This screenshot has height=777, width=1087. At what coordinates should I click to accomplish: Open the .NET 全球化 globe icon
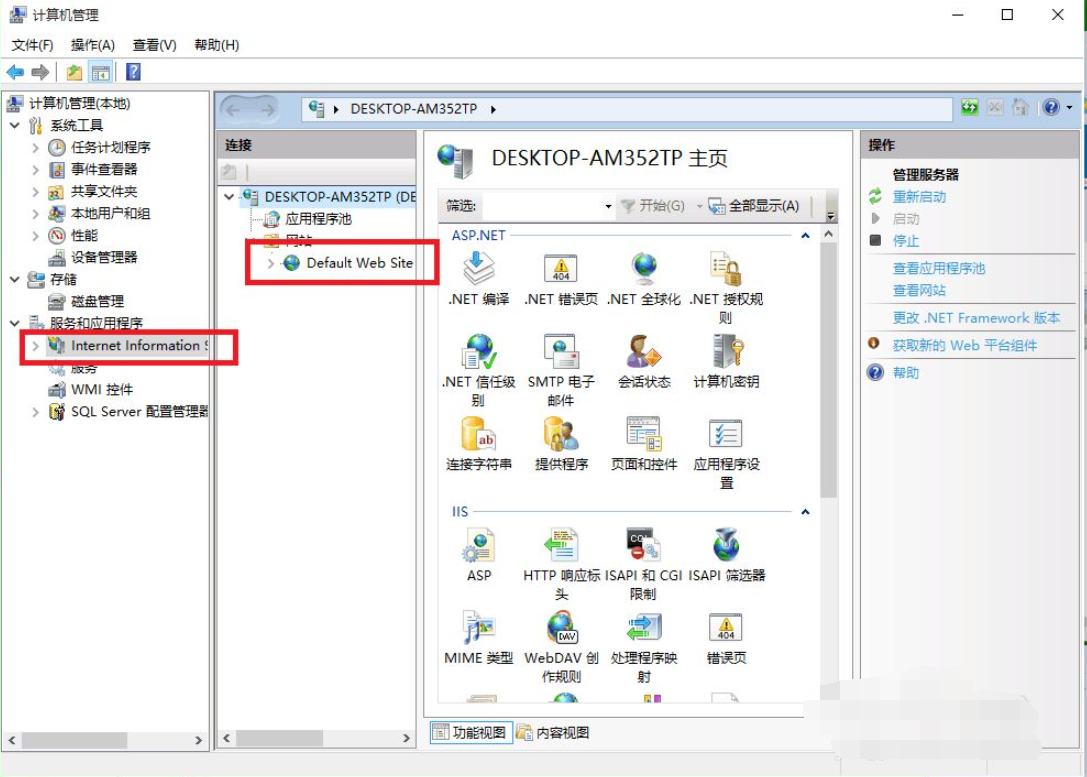click(644, 269)
